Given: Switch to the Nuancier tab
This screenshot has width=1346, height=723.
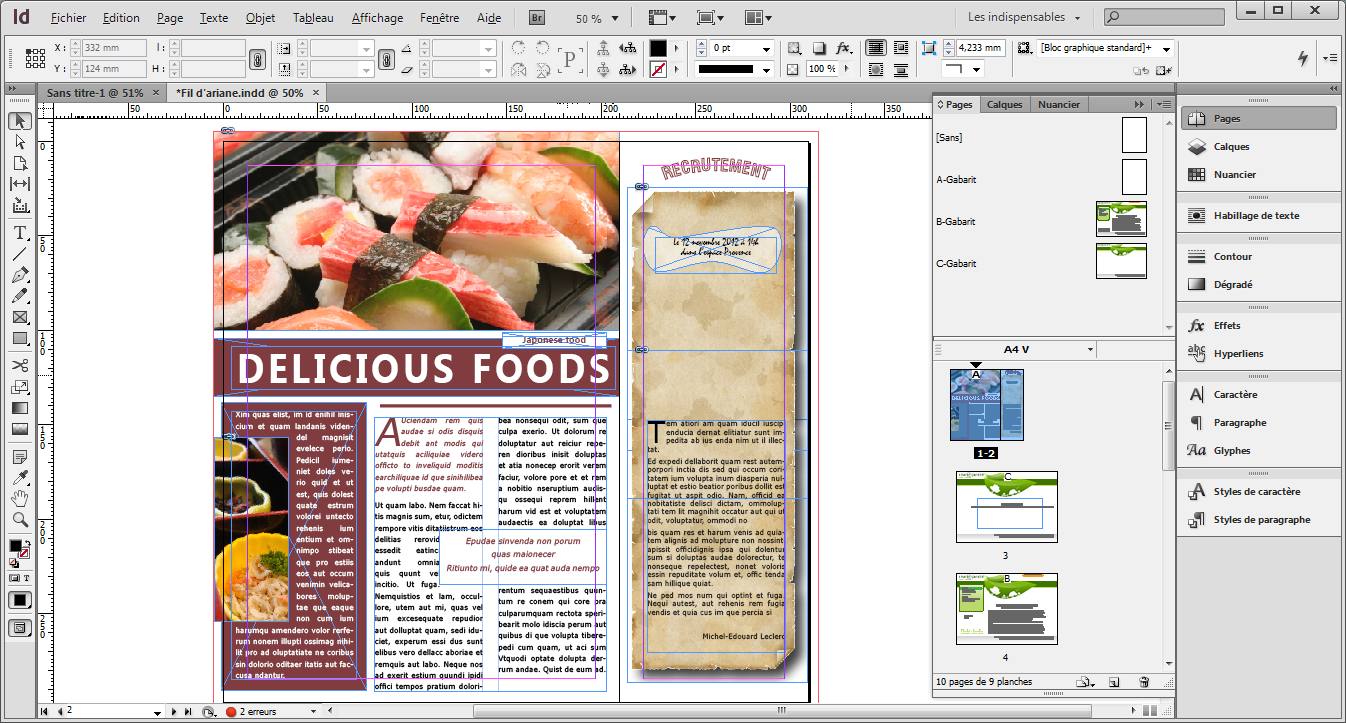Looking at the screenshot, I should pos(1058,104).
